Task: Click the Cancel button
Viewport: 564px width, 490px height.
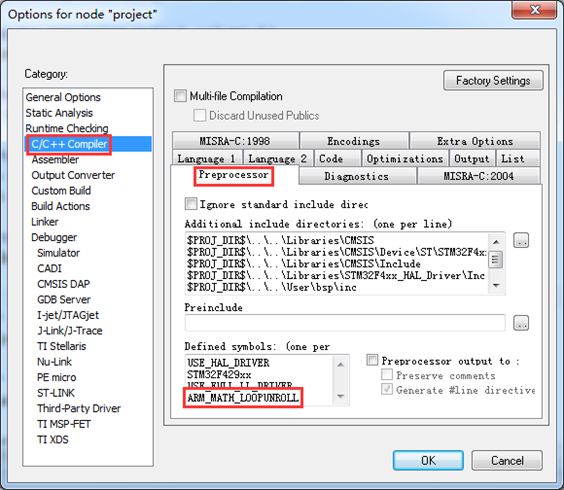Action: (507, 460)
